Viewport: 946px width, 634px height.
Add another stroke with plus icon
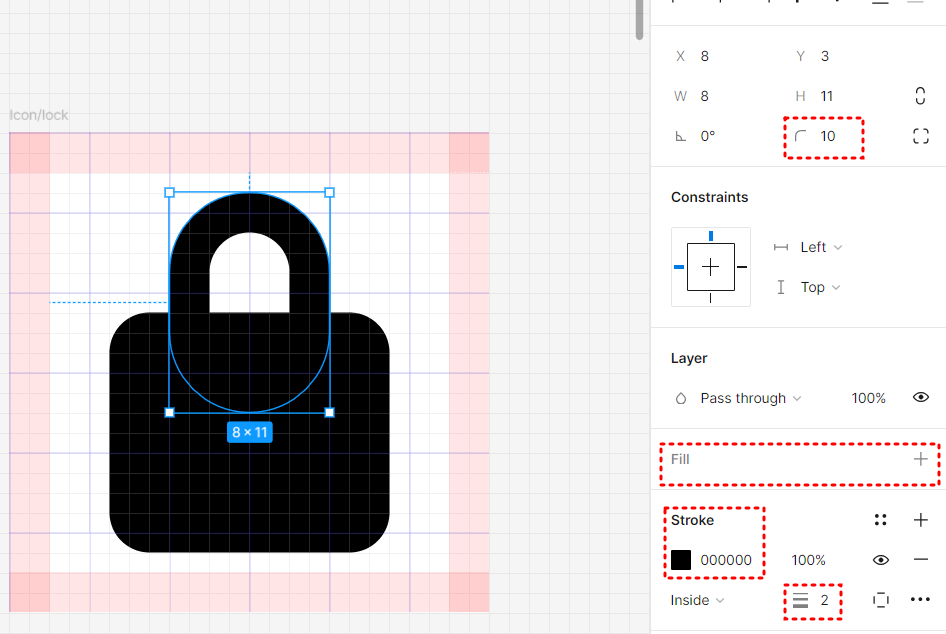point(920,519)
